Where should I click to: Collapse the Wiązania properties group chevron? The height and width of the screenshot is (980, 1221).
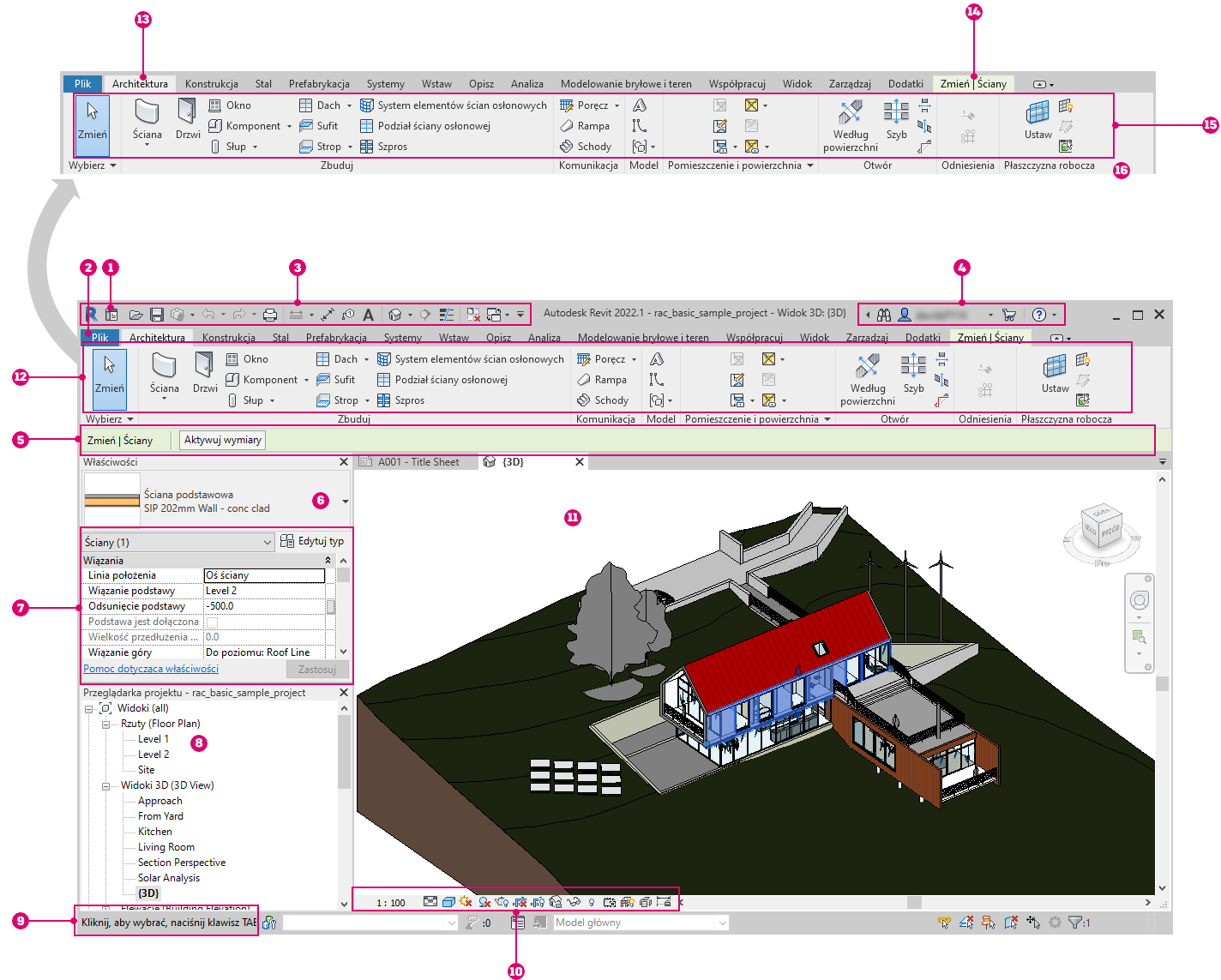pyautogui.click(x=328, y=561)
